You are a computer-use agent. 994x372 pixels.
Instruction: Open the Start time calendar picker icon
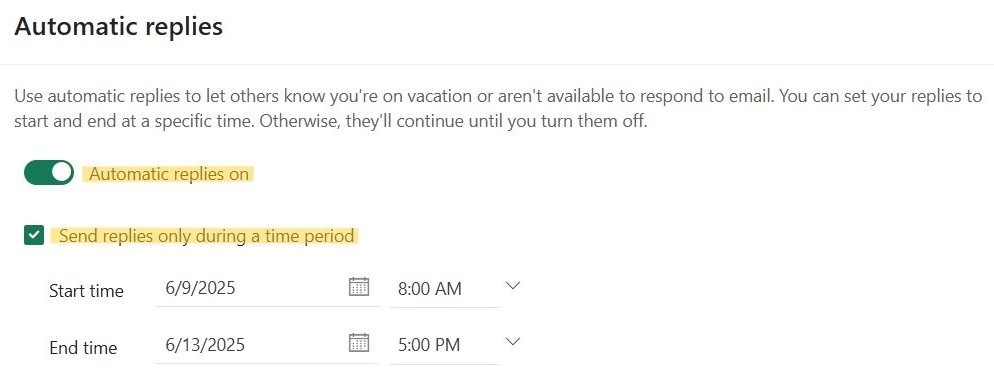(x=359, y=287)
